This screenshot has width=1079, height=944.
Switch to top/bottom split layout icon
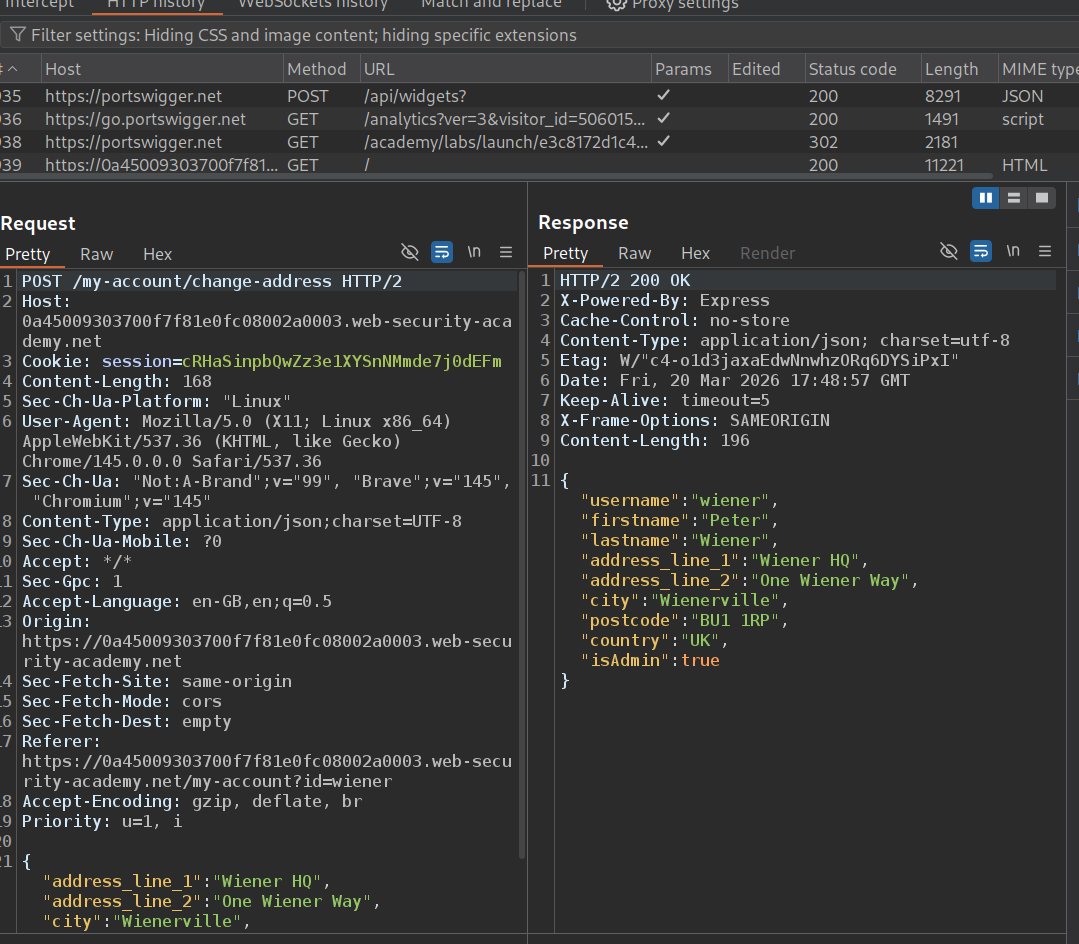1014,198
